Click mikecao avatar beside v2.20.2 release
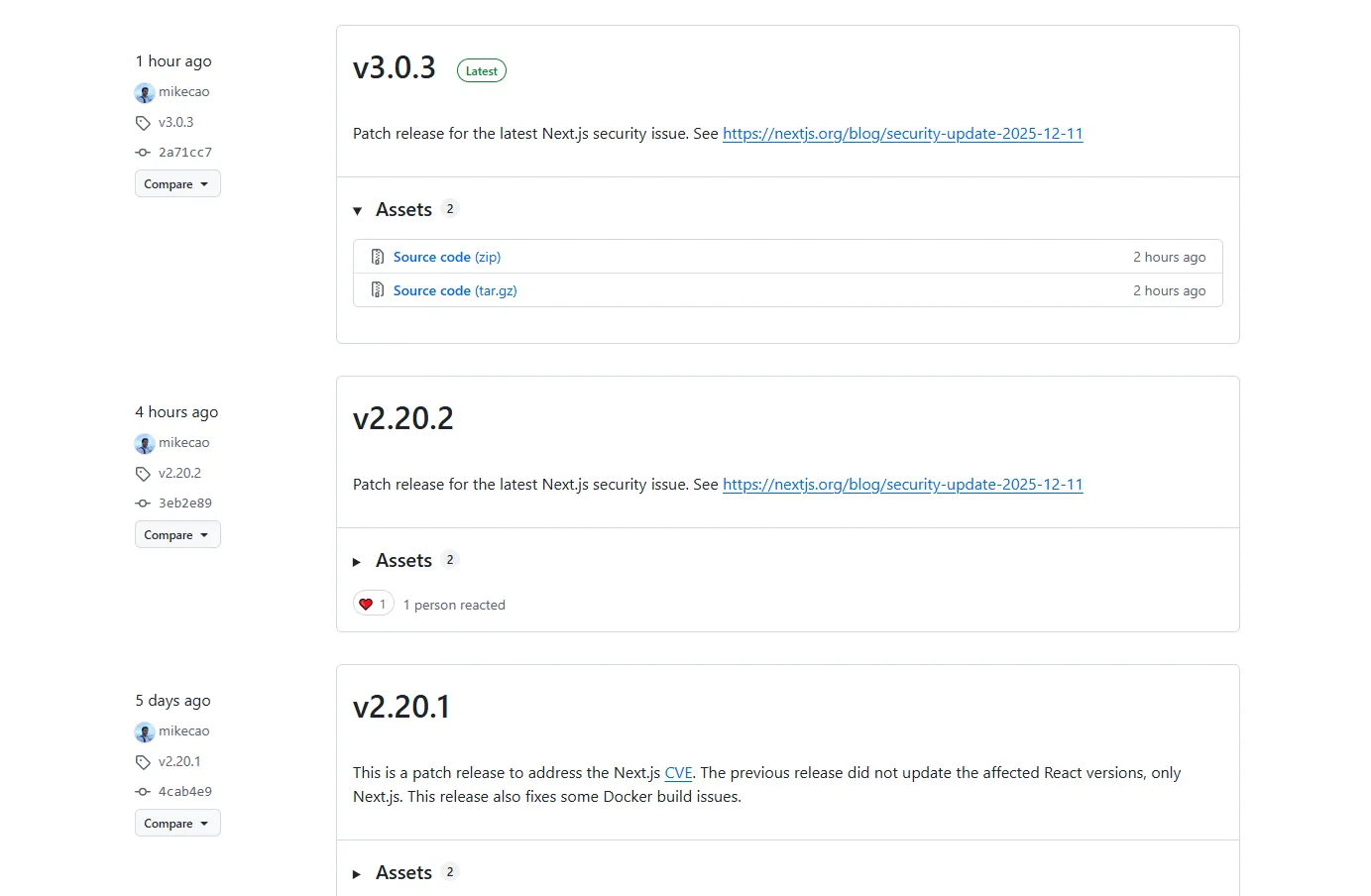This screenshot has height=896, width=1371. [145, 444]
